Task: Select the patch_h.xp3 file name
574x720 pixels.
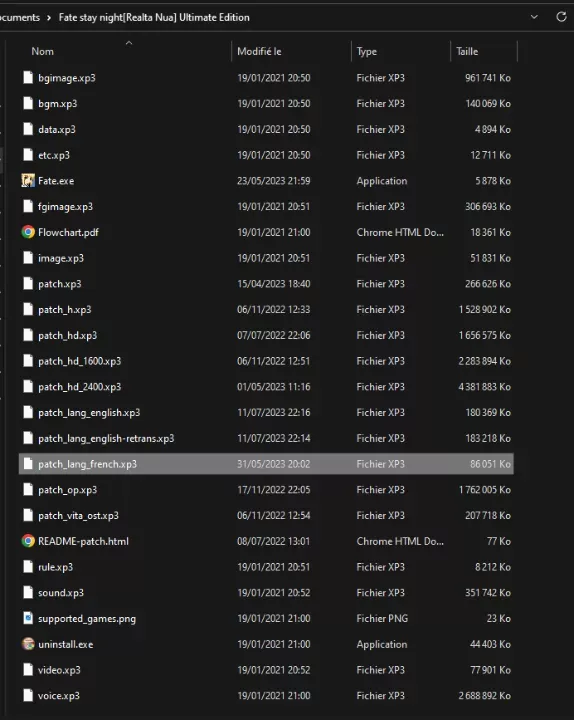Action: [x=64, y=310]
